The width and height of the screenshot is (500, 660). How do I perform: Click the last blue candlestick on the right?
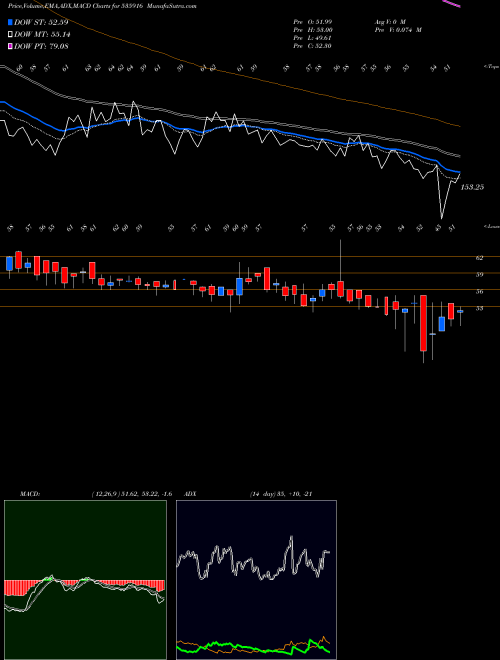[460, 311]
